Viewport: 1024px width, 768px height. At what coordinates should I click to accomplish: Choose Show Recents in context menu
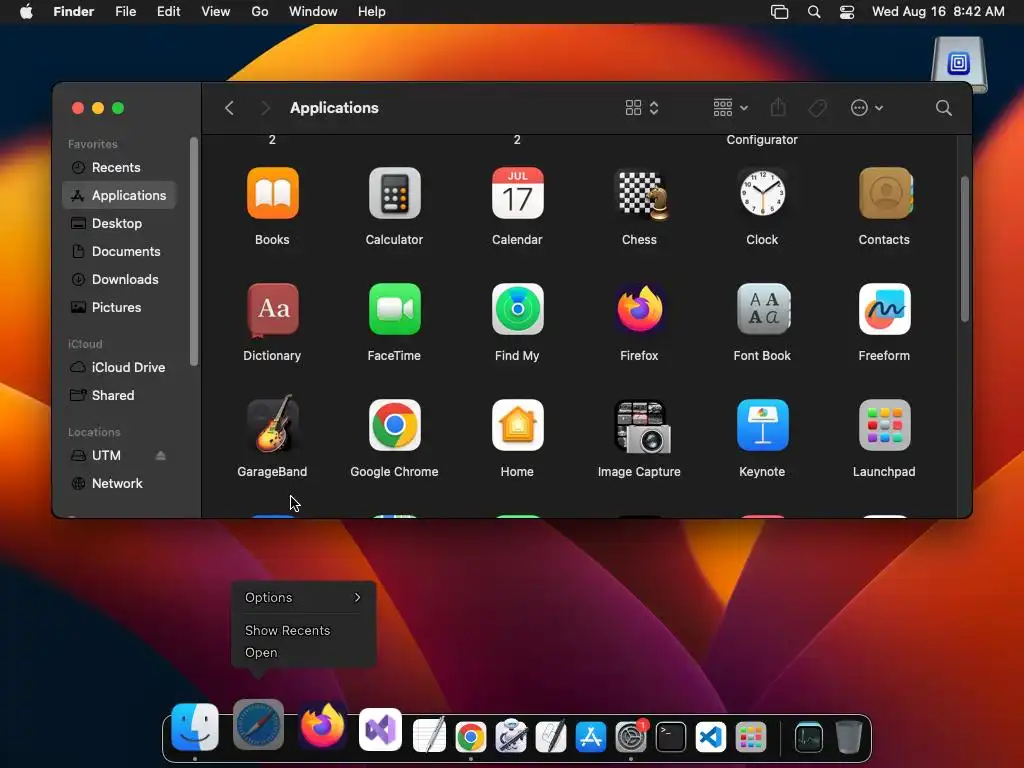(x=287, y=630)
